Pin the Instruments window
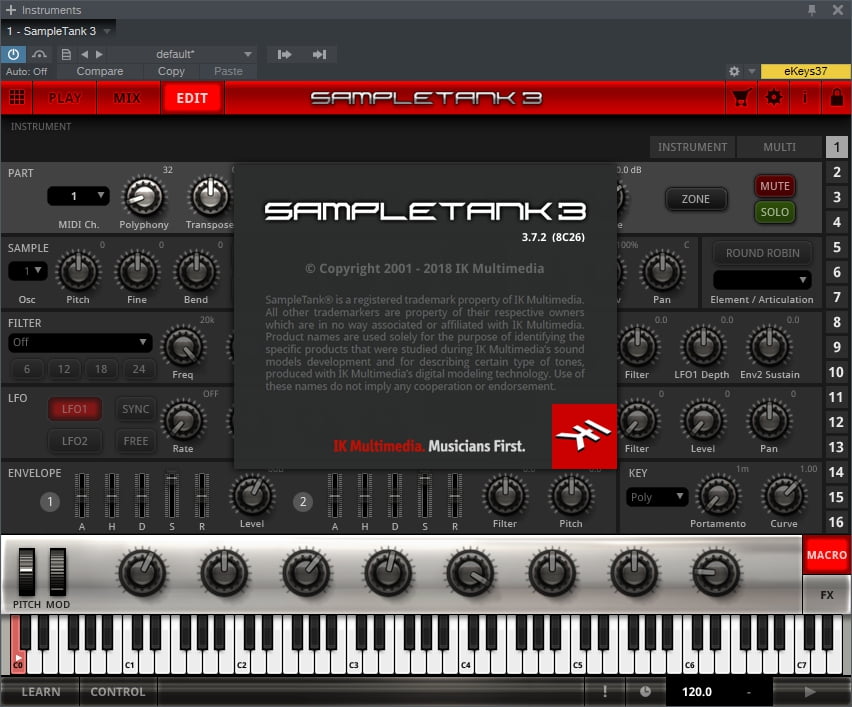 click(x=812, y=10)
